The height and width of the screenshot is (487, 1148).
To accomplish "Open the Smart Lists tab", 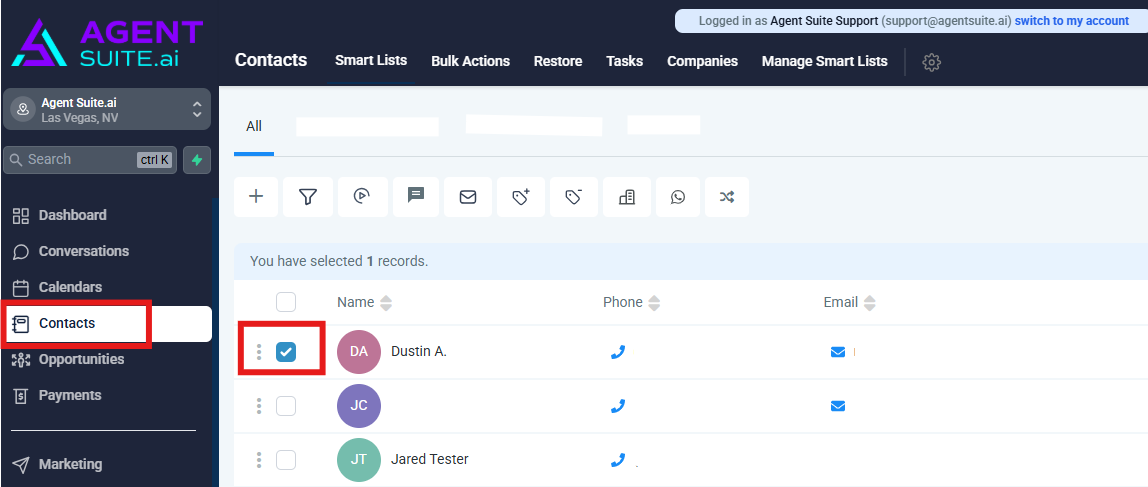I will tap(371, 61).
